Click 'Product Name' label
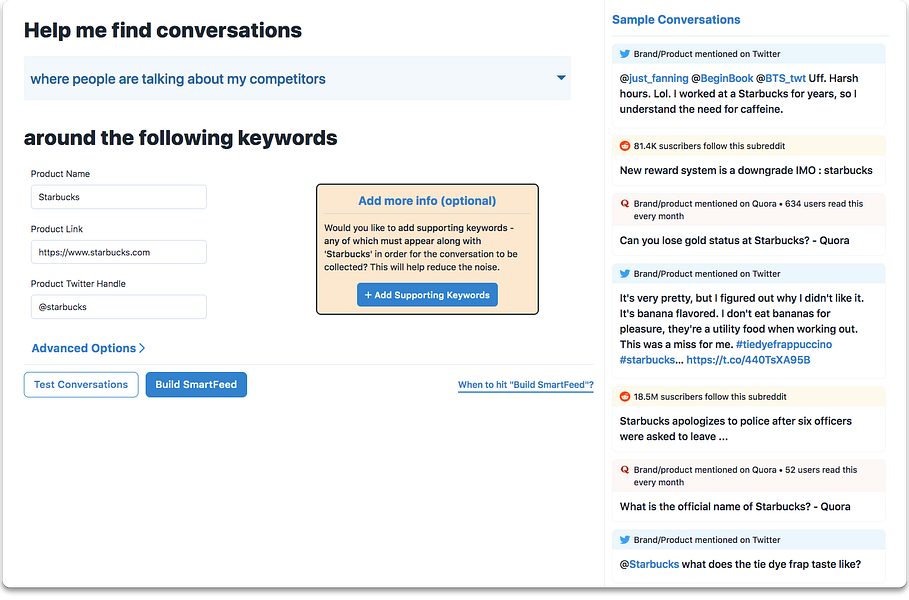The width and height of the screenshot is (909, 600). click(x=60, y=174)
